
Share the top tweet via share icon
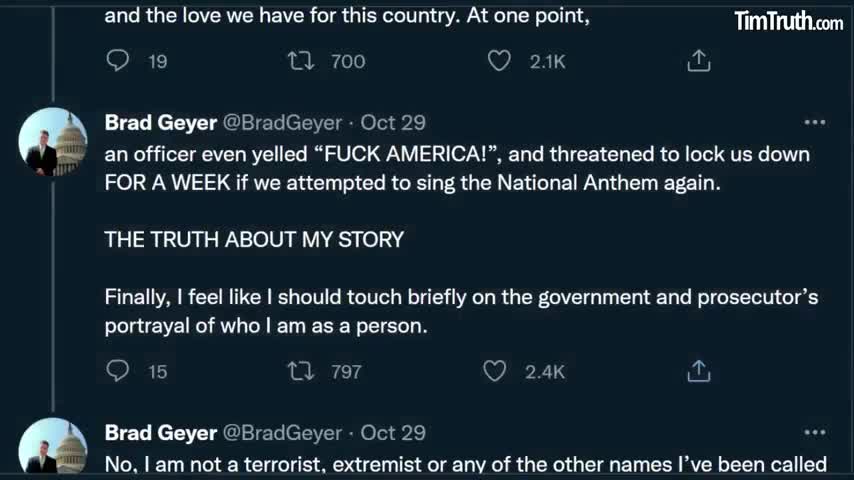tap(699, 61)
